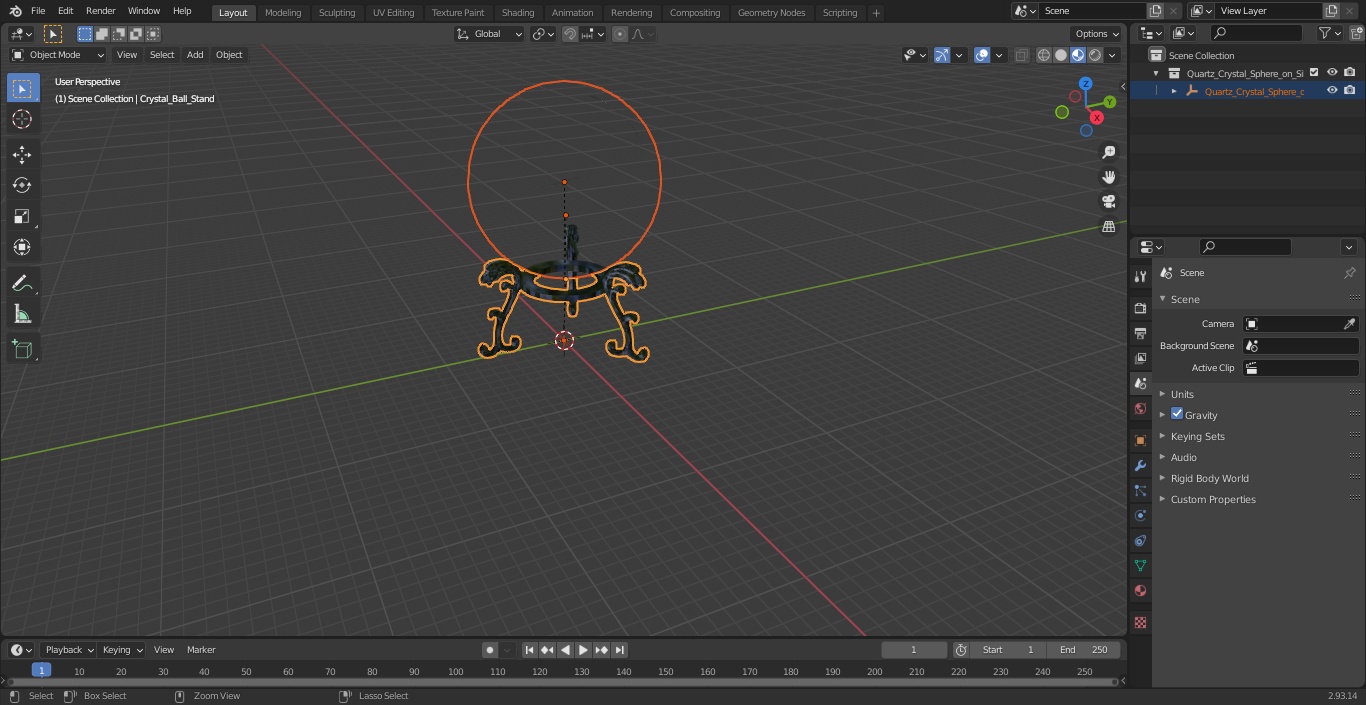Switch to wireframe viewport shading
1366x705 pixels.
click(x=1044, y=55)
